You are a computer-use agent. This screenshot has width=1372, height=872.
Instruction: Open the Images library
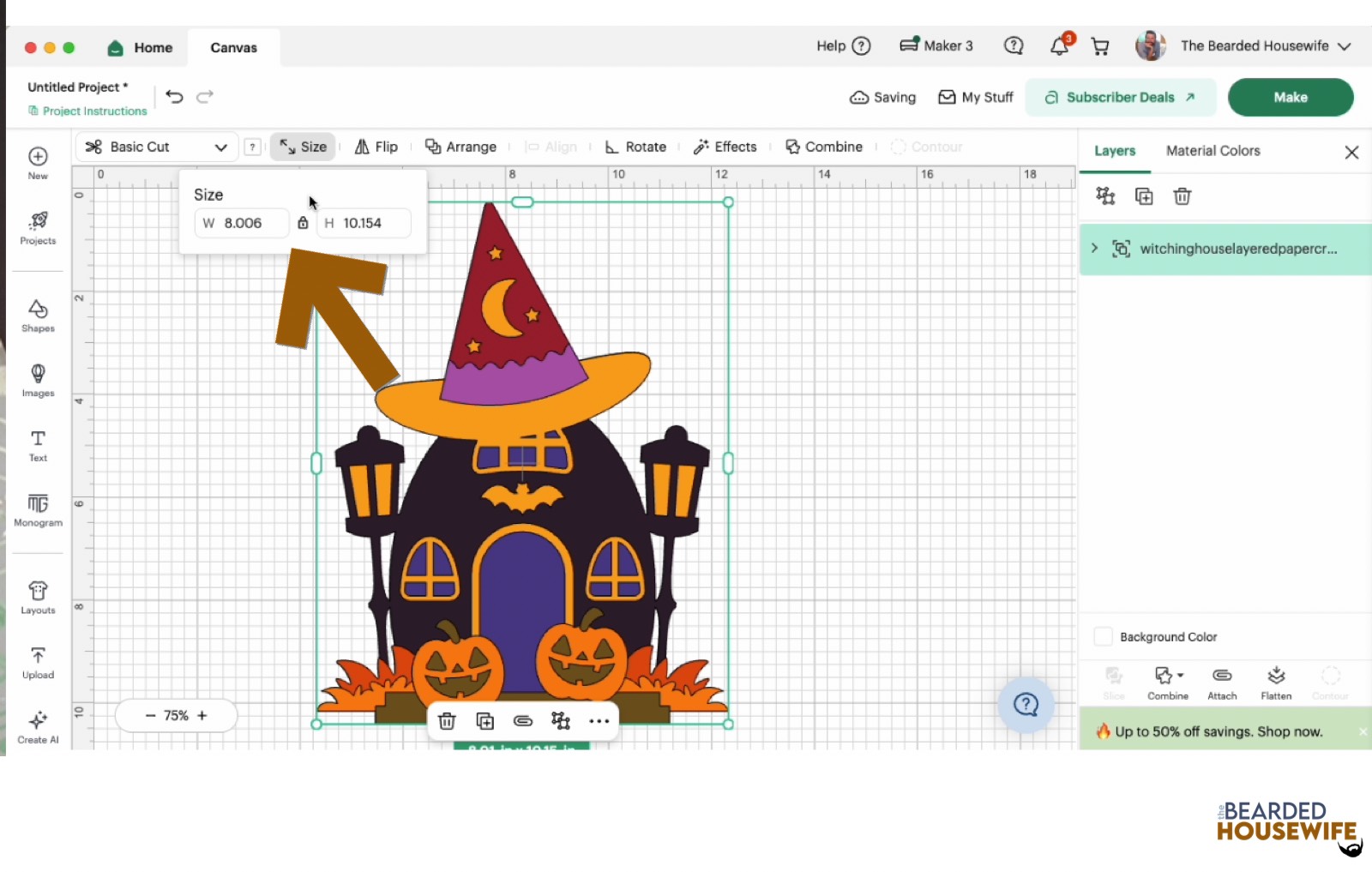pos(38,380)
